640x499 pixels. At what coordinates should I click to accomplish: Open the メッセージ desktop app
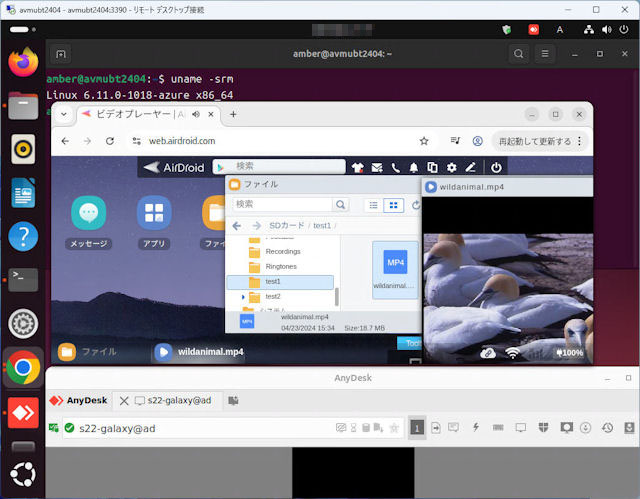tap(89, 222)
